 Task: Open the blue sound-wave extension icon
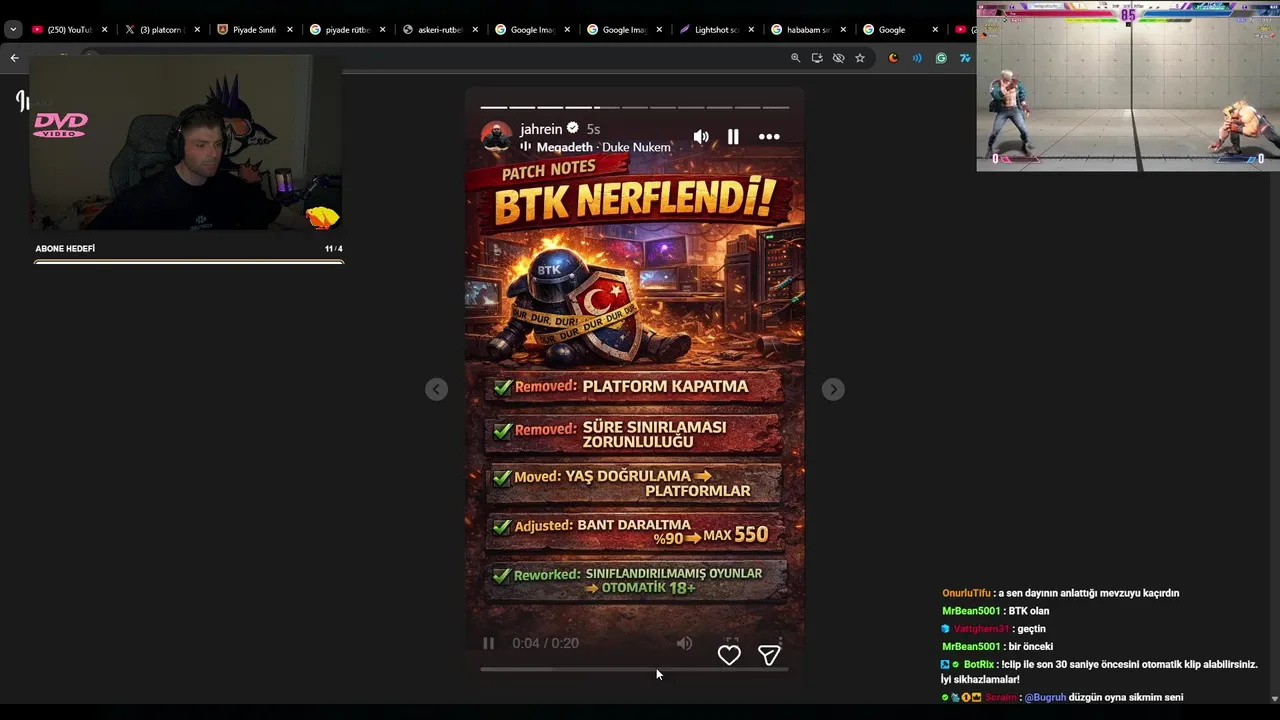point(917,58)
